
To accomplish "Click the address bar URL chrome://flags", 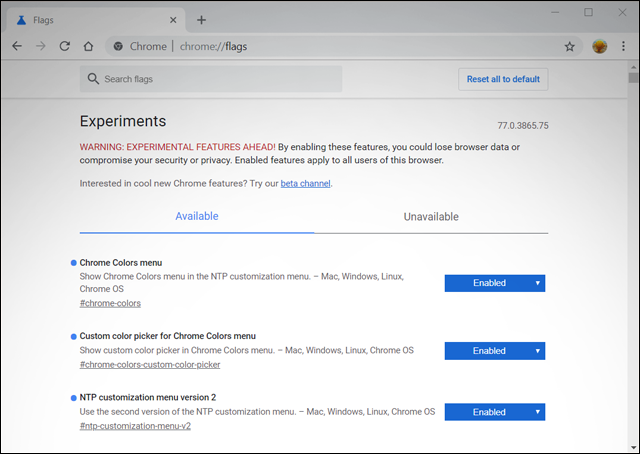I will click(213, 47).
